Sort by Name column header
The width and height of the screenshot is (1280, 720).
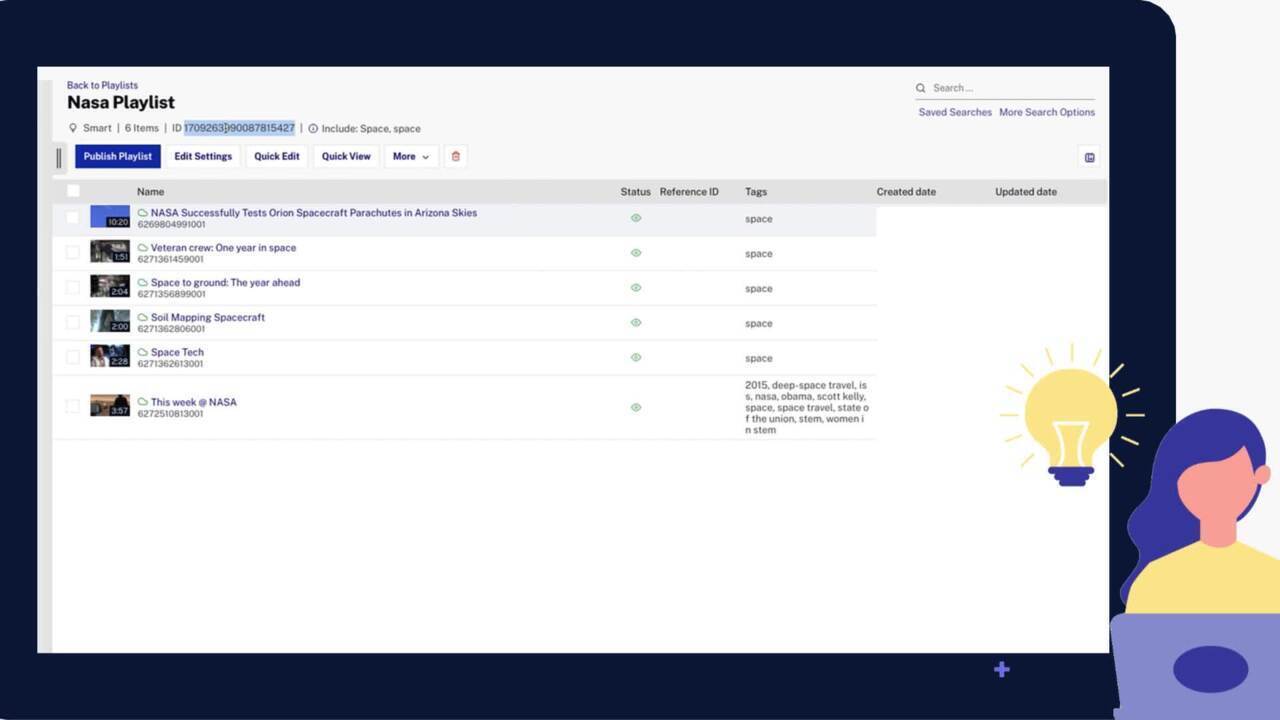click(x=150, y=192)
